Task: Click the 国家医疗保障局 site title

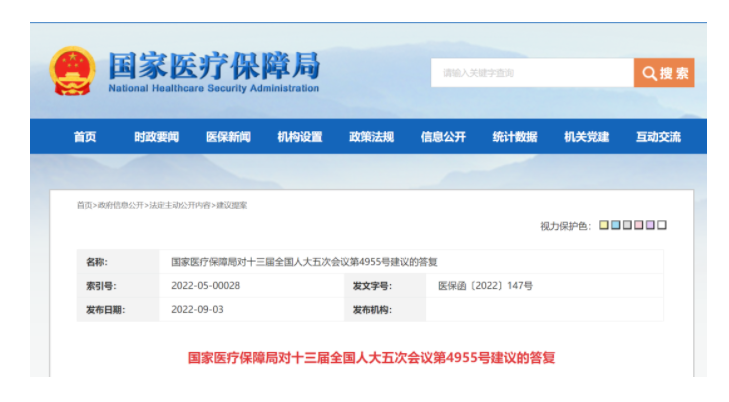Action: [x=214, y=66]
